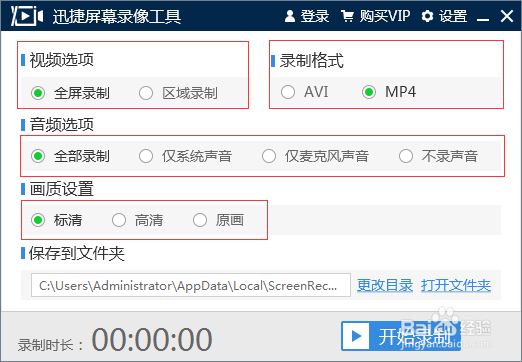Select 全屏录制 full screen recording
The height and width of the screenshot is (362, 522).
(x=70, y=93)
